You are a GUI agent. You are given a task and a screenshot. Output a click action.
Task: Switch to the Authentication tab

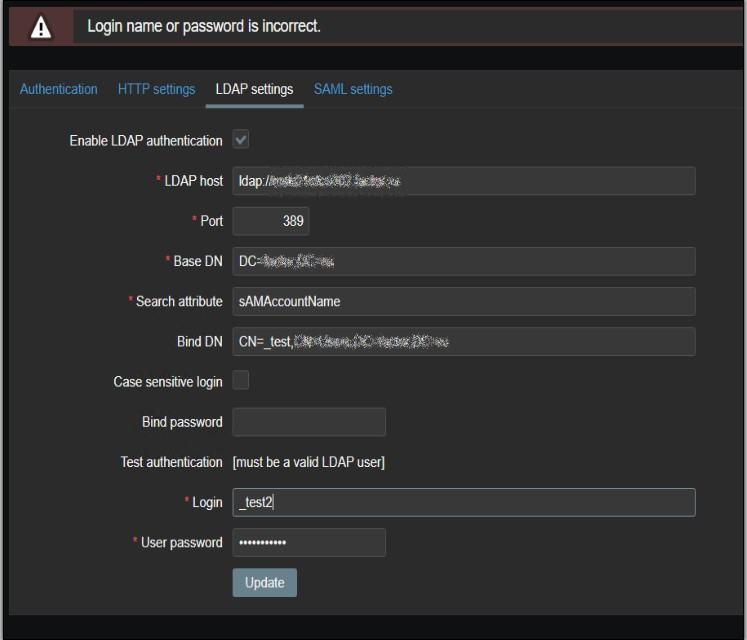[x=59, y=89]
